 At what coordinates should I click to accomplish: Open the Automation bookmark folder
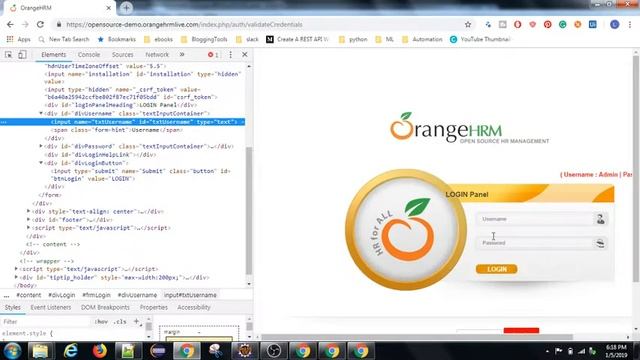[x=422, y=39]
